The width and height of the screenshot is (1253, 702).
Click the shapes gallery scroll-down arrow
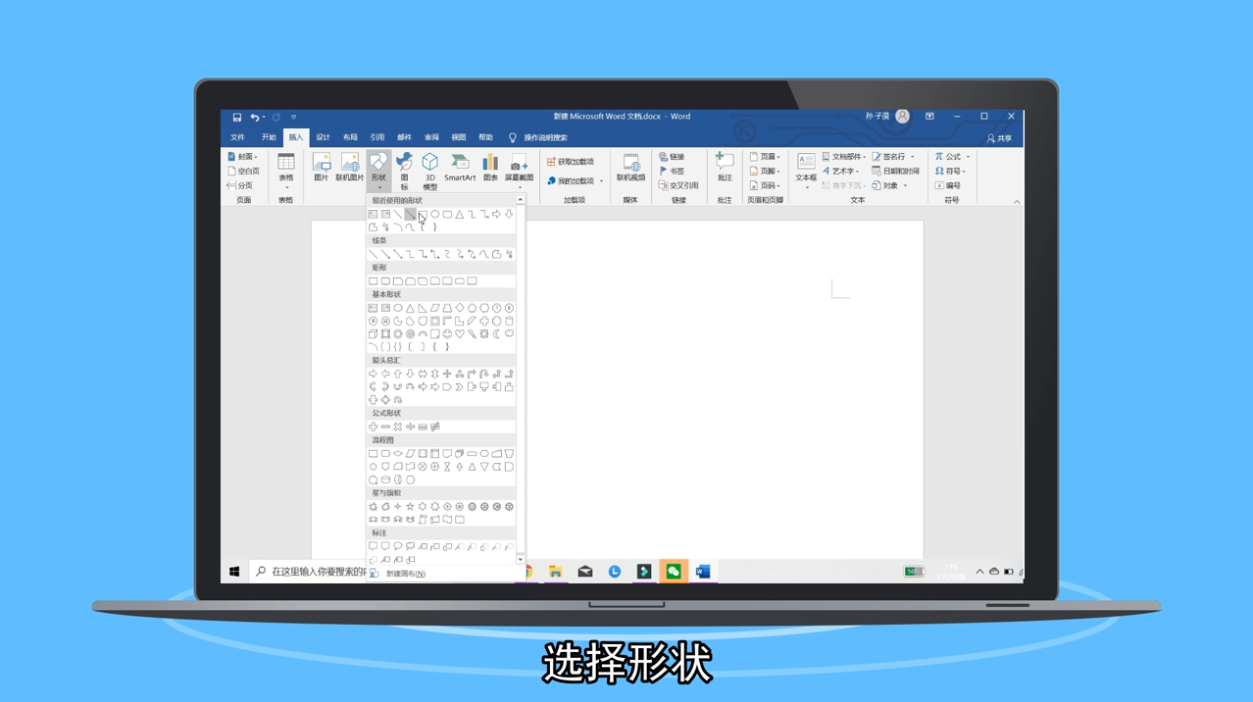click(521, 560)
